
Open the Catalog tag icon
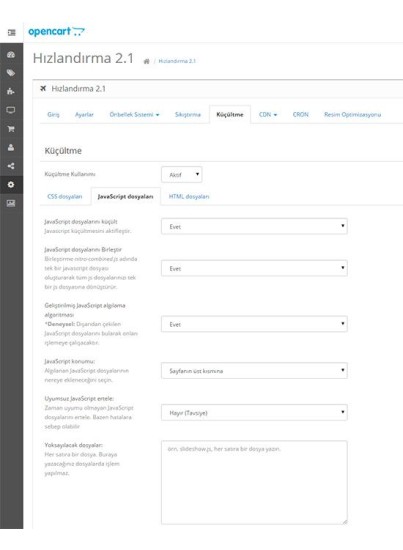pos(11,73)
